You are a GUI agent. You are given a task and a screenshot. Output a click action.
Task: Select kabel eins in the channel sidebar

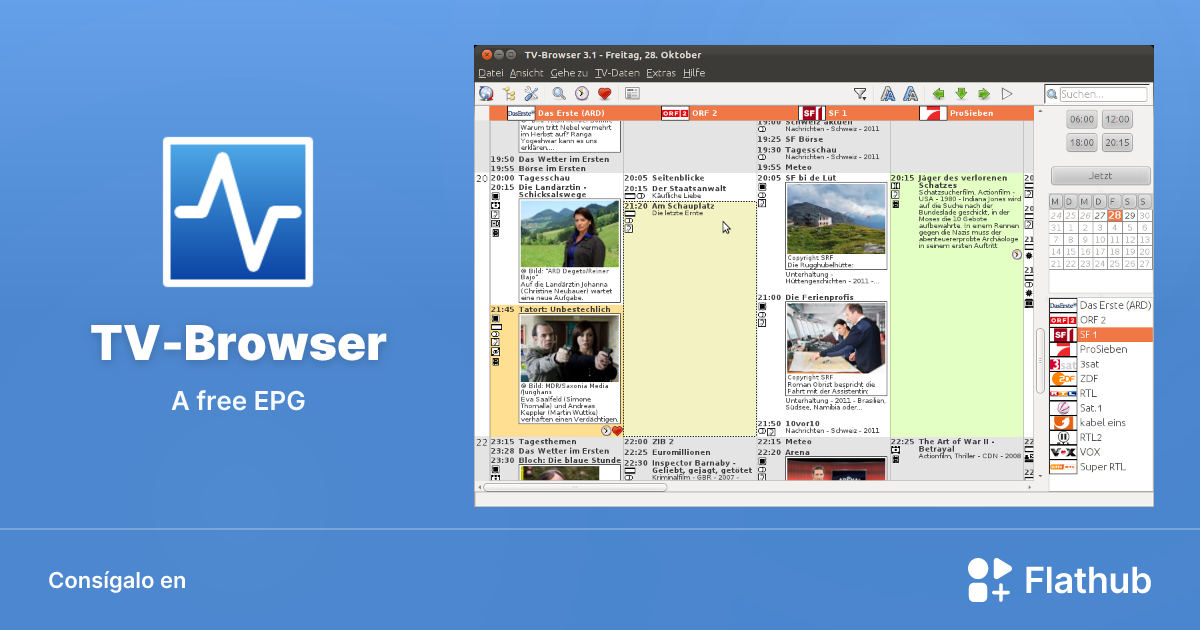(x=1102, y=422)
